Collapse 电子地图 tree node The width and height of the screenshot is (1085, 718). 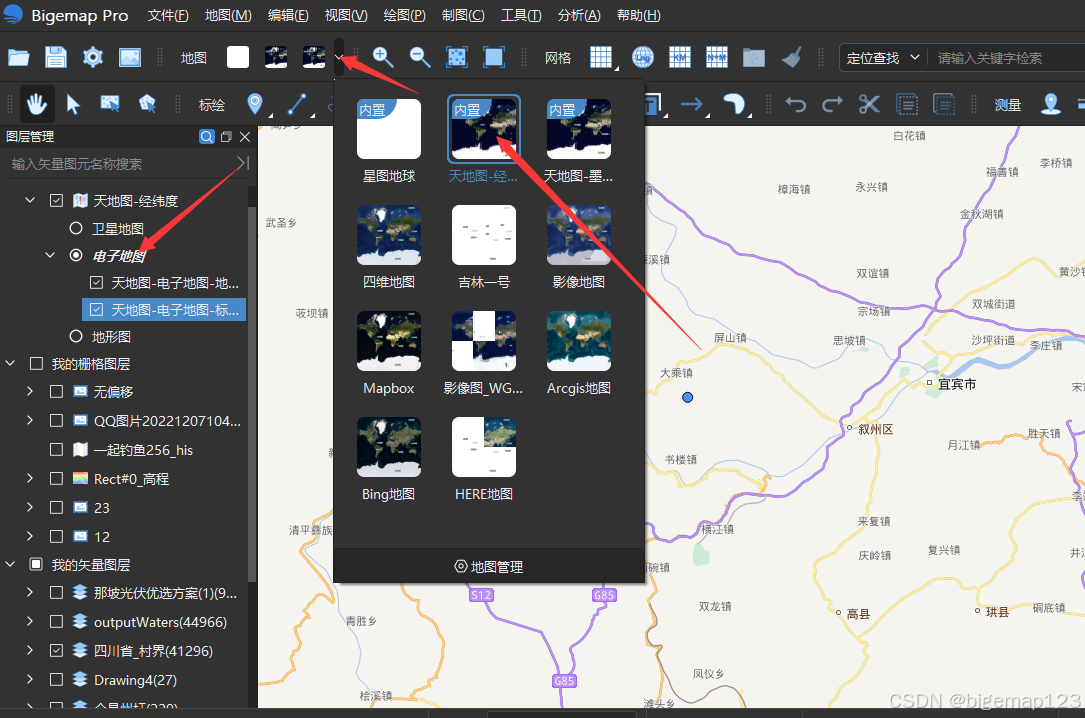(50, 255)
